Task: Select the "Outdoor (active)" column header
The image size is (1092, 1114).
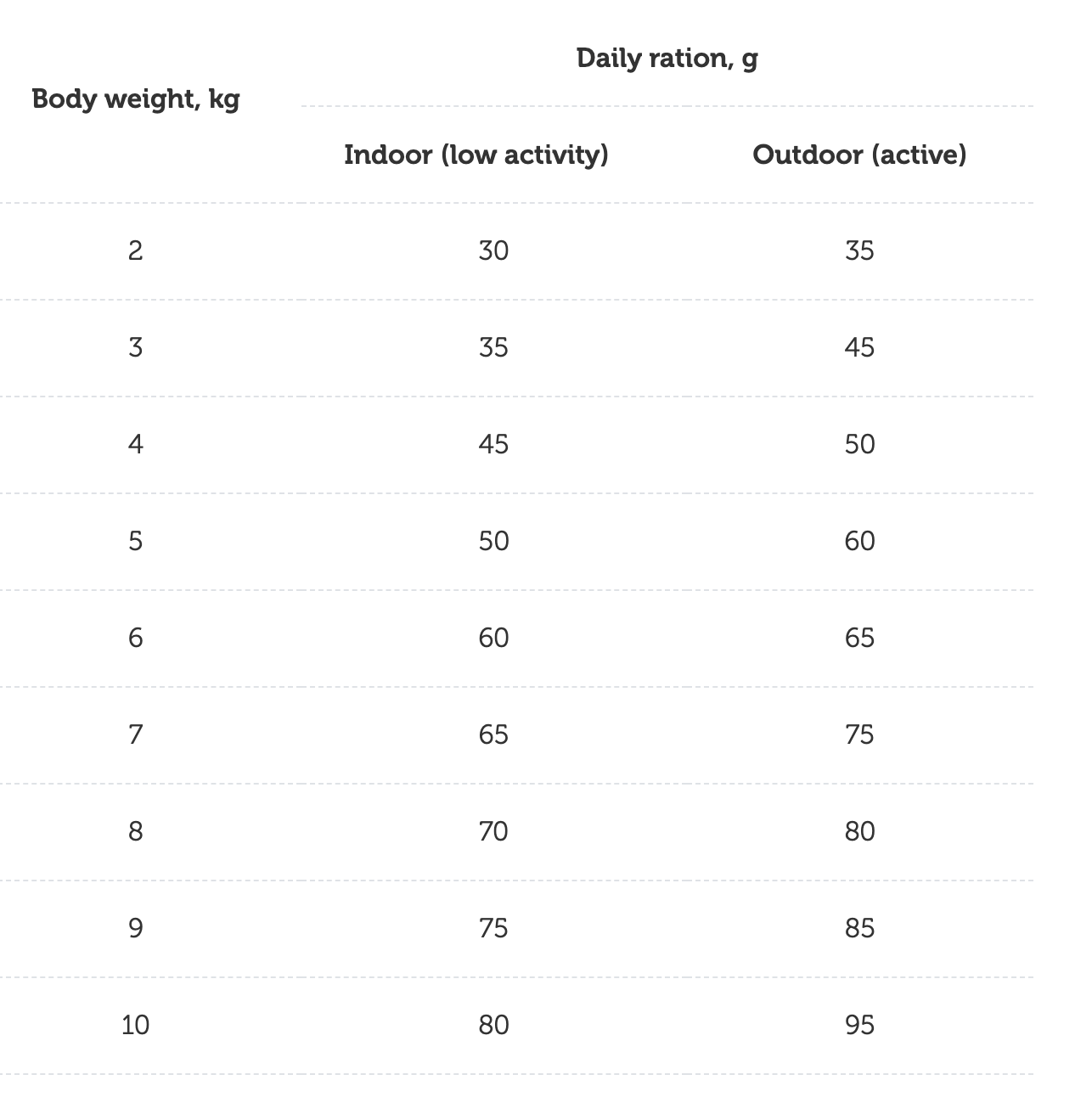Action: 859,155
